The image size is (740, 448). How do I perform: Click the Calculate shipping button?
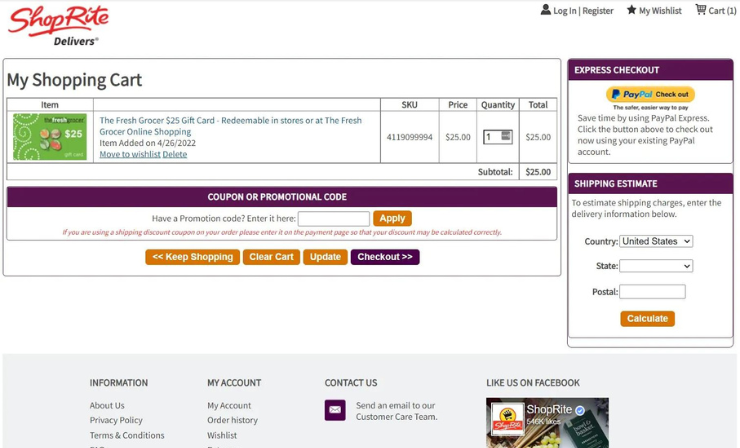[x=647, y=319]
